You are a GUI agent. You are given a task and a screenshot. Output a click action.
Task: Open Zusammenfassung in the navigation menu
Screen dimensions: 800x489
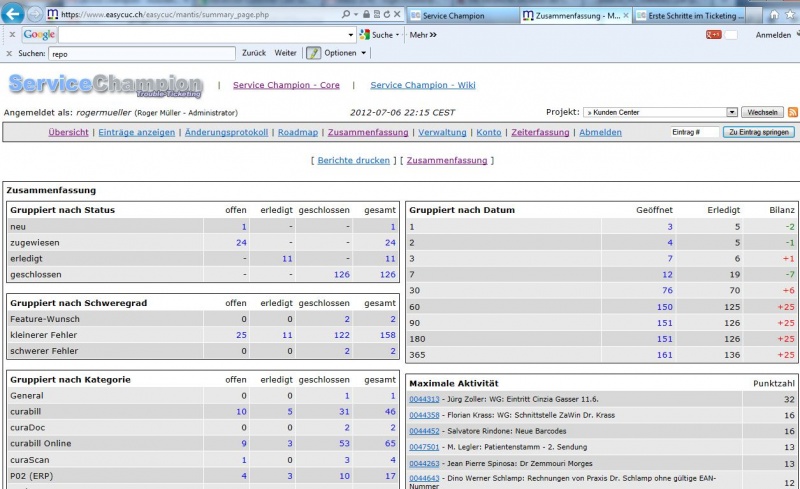[368, 132]
